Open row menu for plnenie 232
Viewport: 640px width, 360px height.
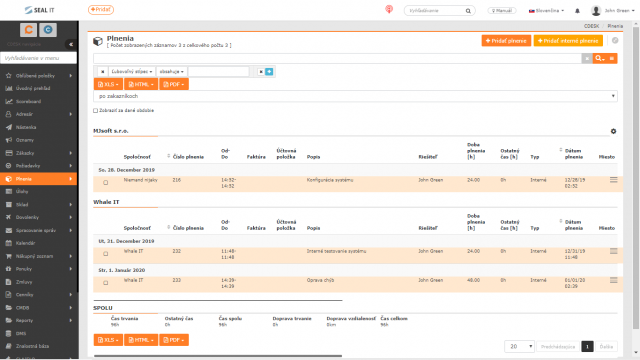pos(613,251)
